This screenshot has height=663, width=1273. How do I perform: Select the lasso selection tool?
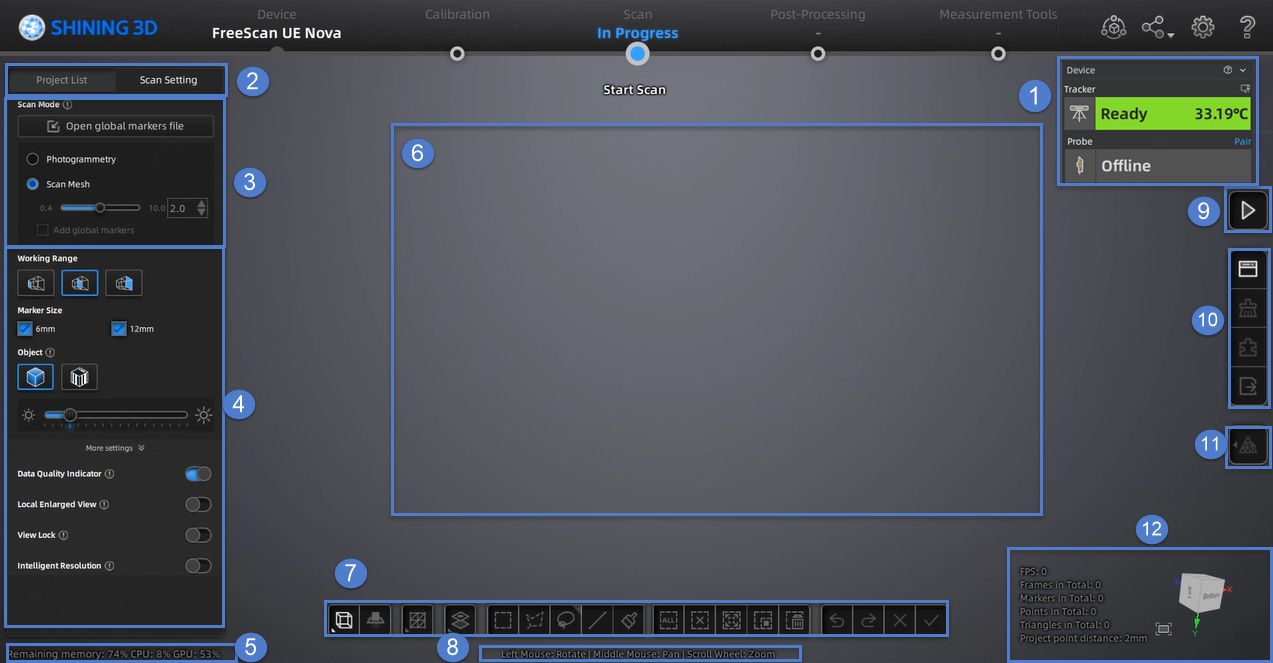(565, 620)
